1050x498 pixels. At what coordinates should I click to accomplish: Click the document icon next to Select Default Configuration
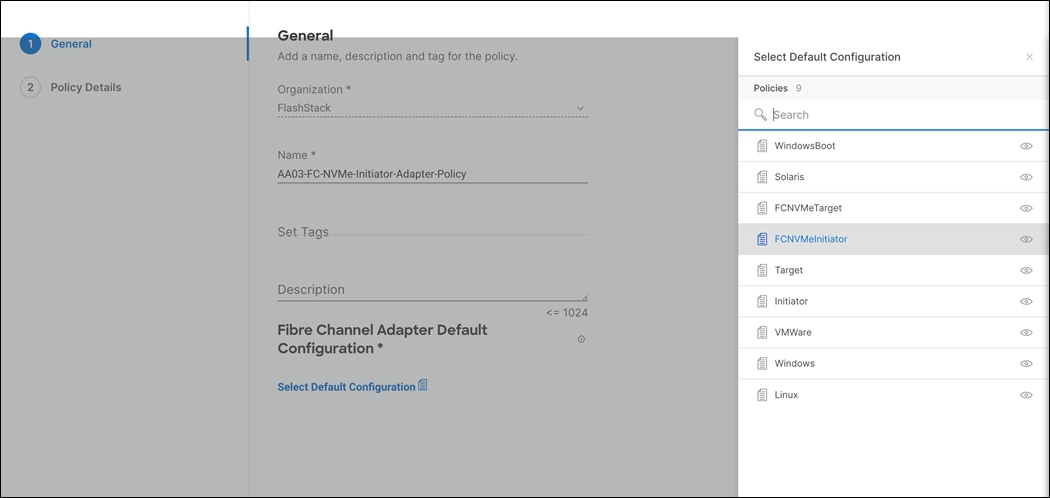(423, 386)
